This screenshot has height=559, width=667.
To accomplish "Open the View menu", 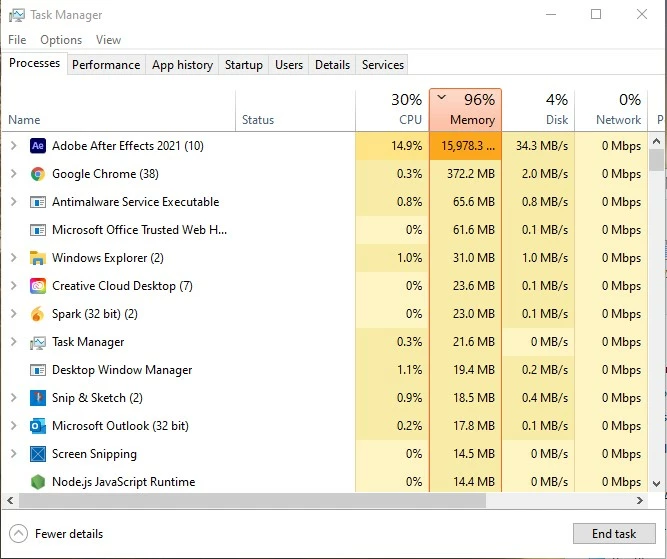I will pyautogui.click(x=108, y=40).
